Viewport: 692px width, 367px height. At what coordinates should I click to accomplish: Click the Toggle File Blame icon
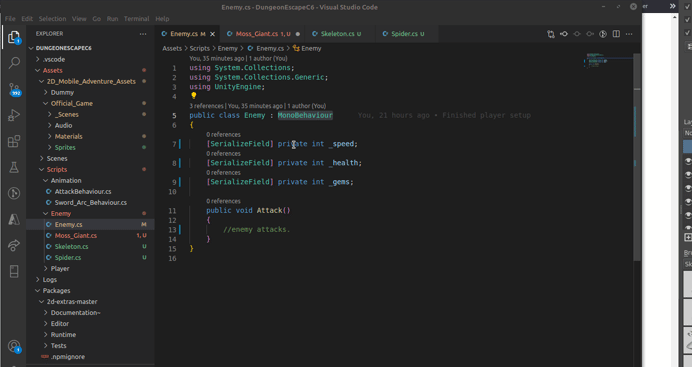(x=603, y=34)
